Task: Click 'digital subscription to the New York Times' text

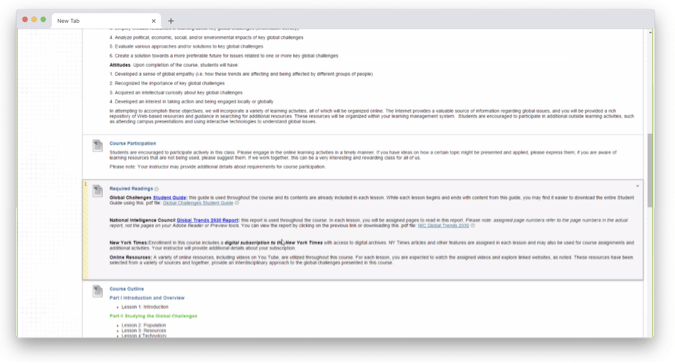Action: pos(274,243)
